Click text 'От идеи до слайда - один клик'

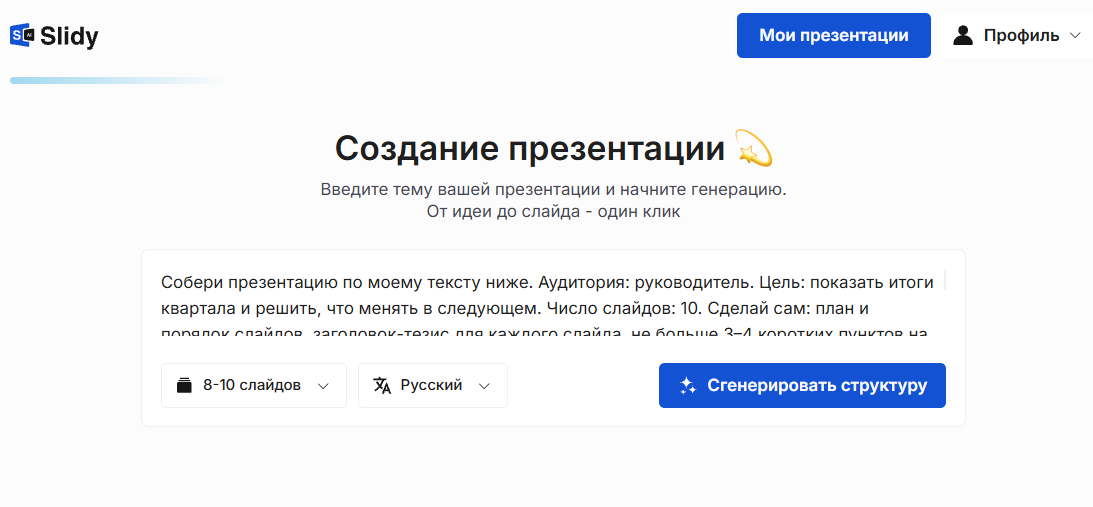pos(553,212)
